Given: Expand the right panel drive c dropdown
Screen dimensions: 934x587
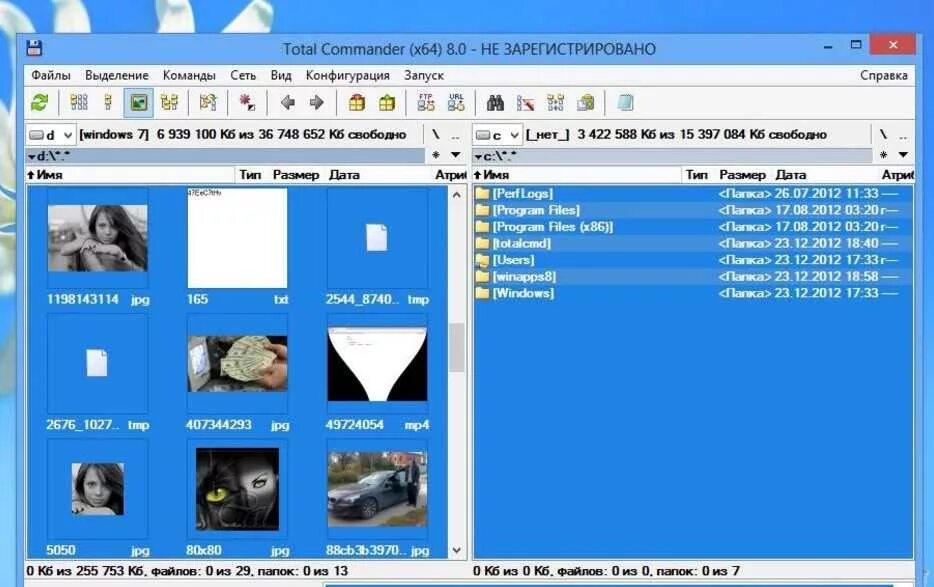Looking at the screenshot, I should pyautogui.click(x=514, y=135).
